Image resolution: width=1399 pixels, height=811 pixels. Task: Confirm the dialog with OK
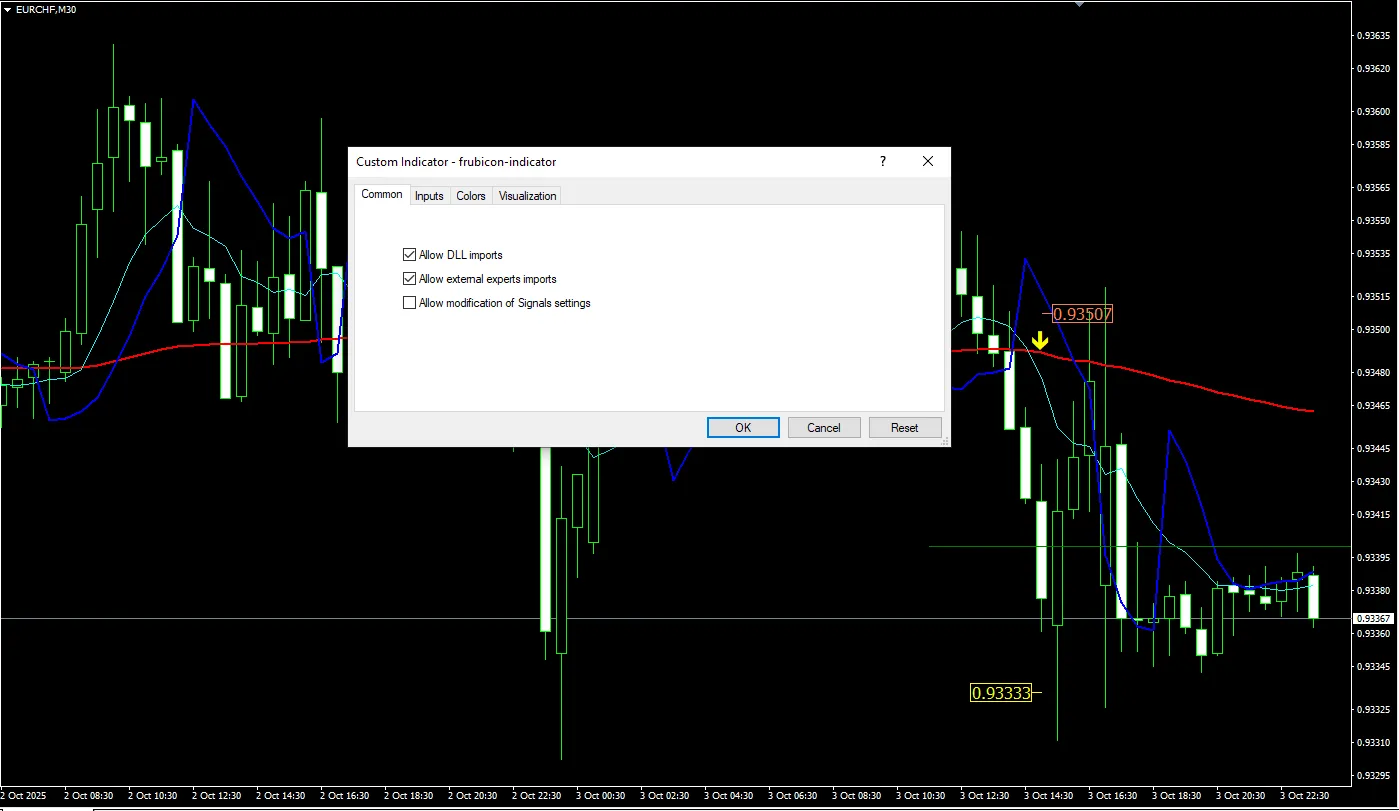[743, 427]
